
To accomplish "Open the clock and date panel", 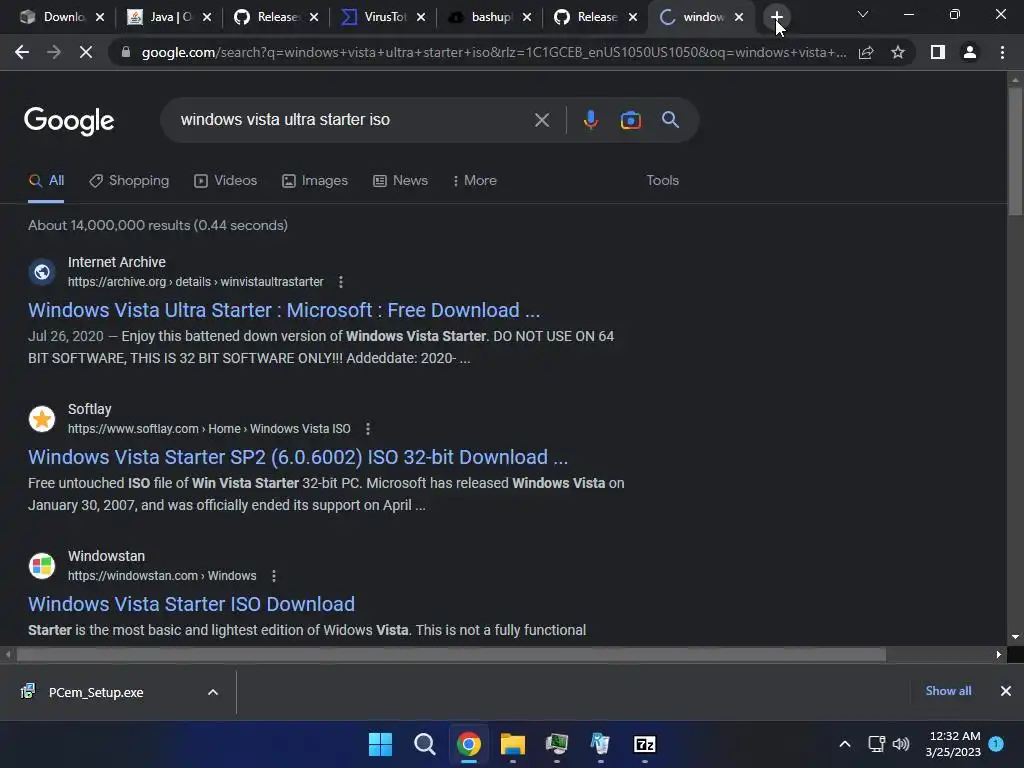I will [x=953, y=744].
